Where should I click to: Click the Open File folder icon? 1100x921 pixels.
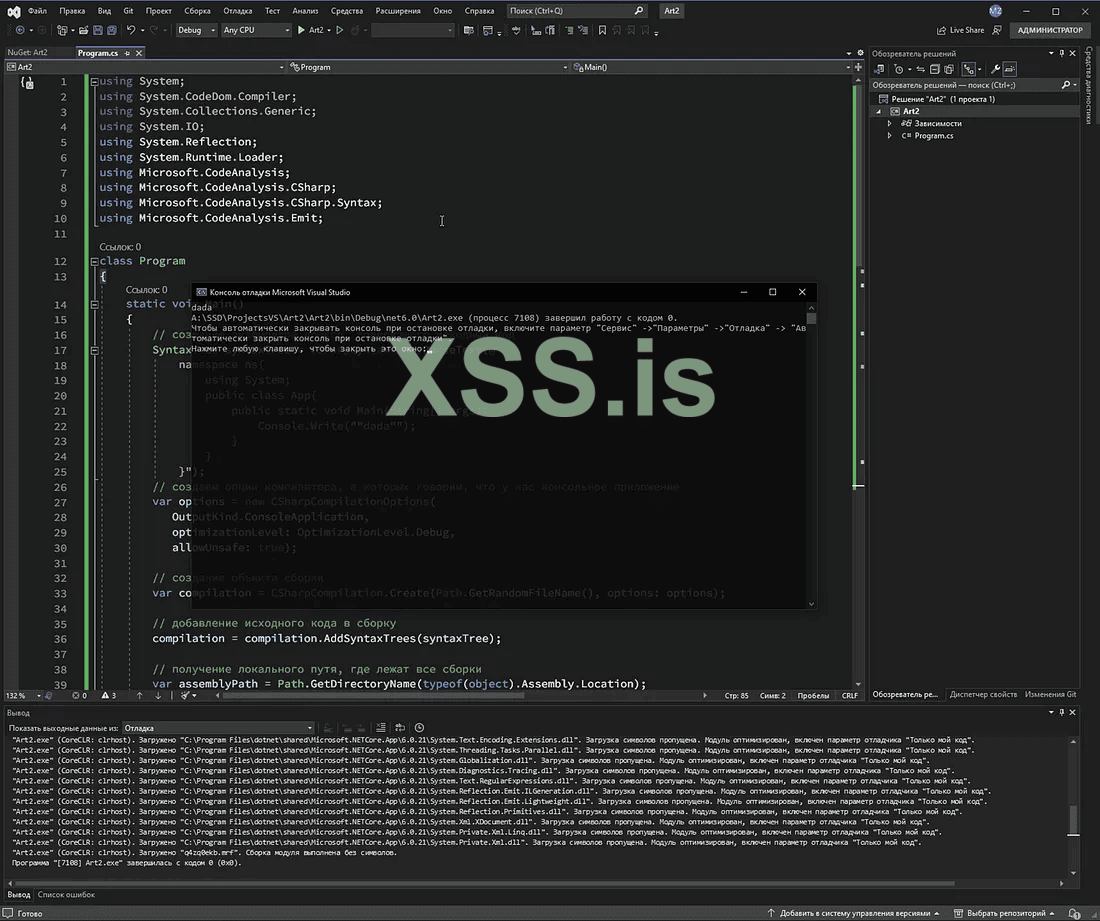click(x=83, y=30)
